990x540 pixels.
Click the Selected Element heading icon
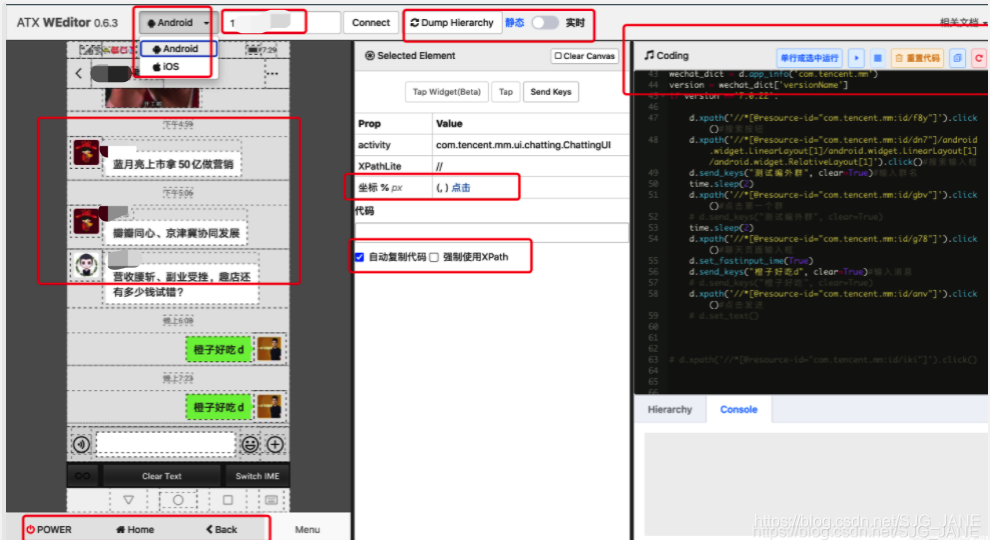point(369,56)
